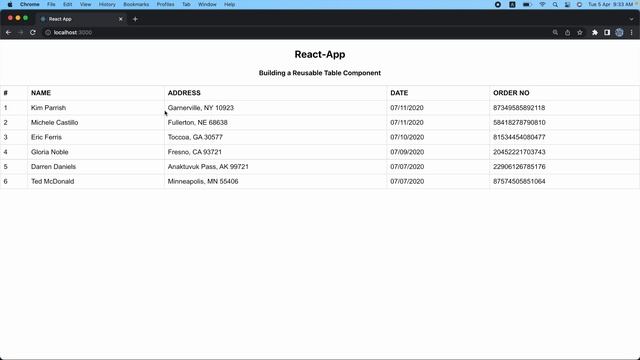
Task: Open the History menu
Action: 107,4
